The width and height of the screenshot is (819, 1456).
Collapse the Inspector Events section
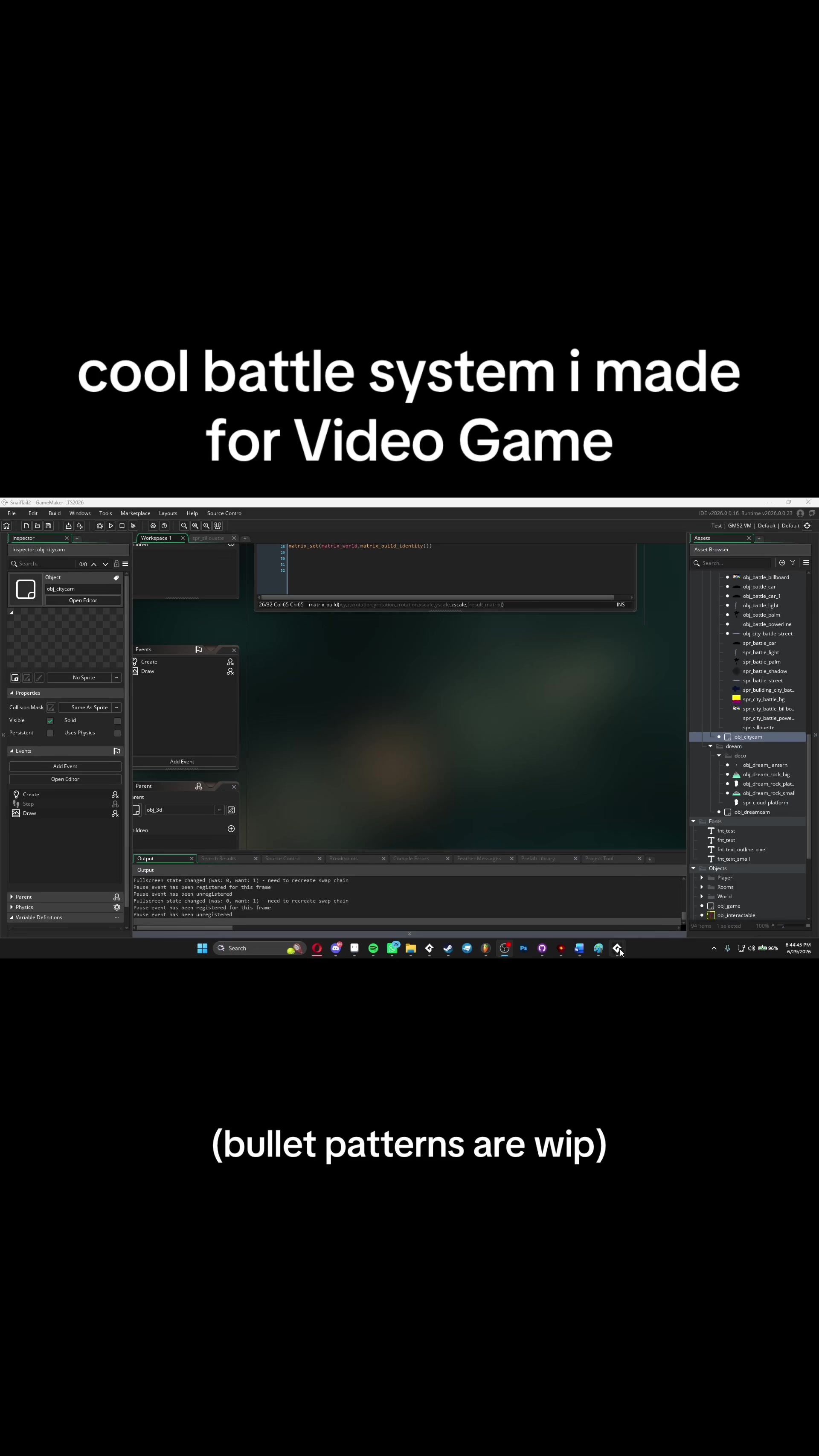click(x=11, y=751)
